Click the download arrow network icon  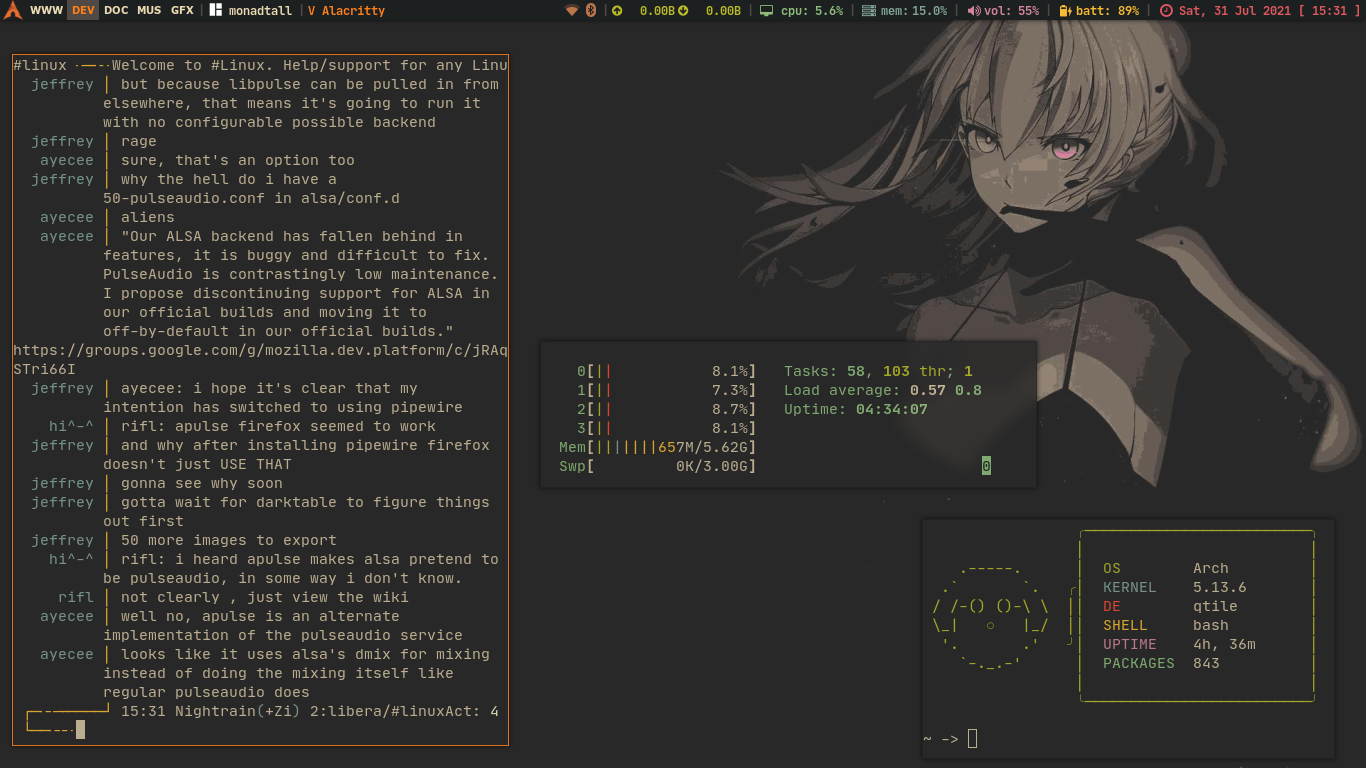click(683, 10)
